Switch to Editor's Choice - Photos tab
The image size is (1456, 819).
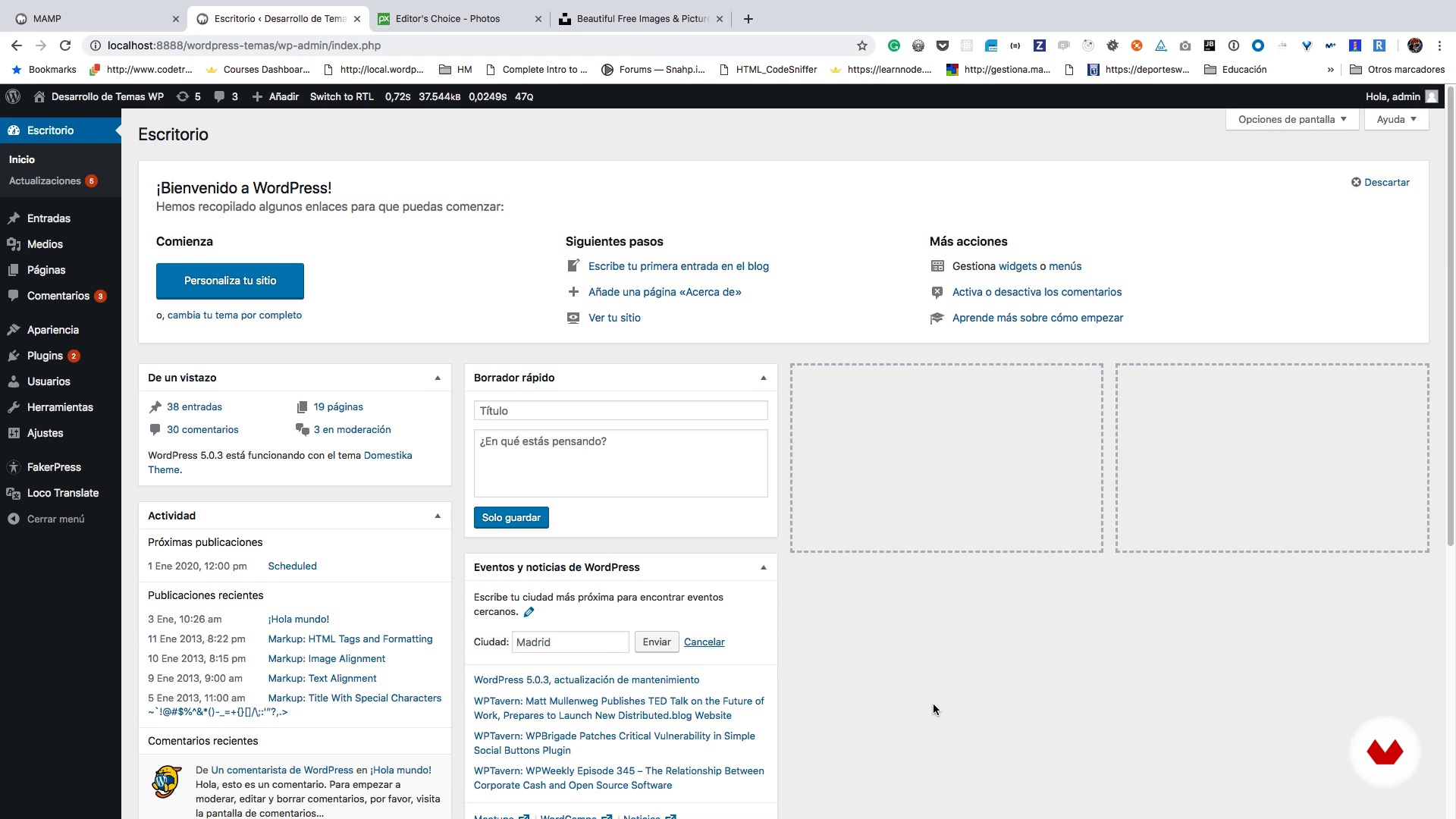pyautogui.click(x=460, y=19)
